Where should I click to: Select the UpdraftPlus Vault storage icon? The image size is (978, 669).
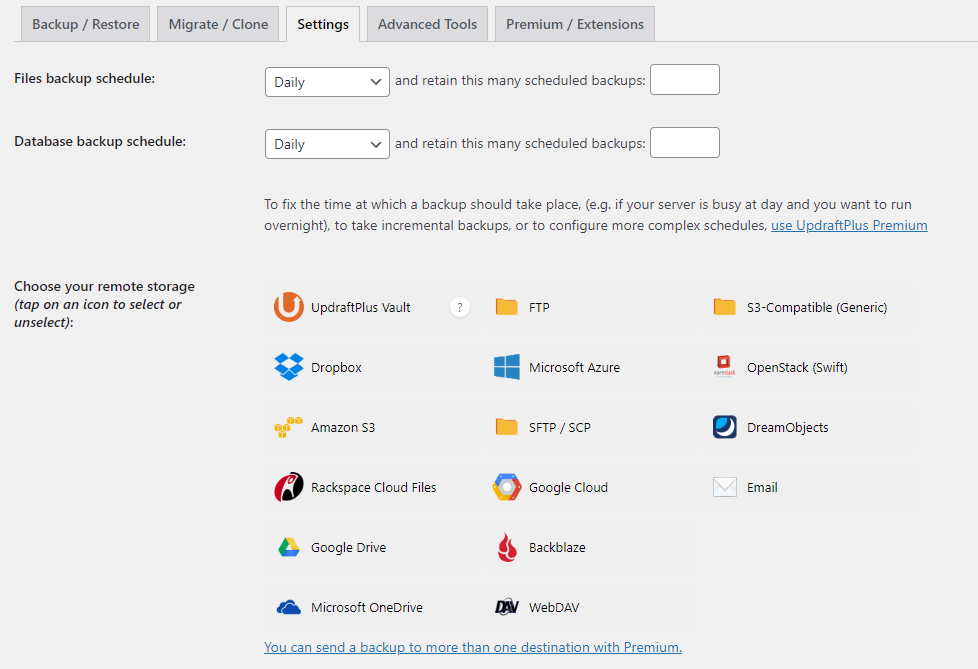point(289,307)
